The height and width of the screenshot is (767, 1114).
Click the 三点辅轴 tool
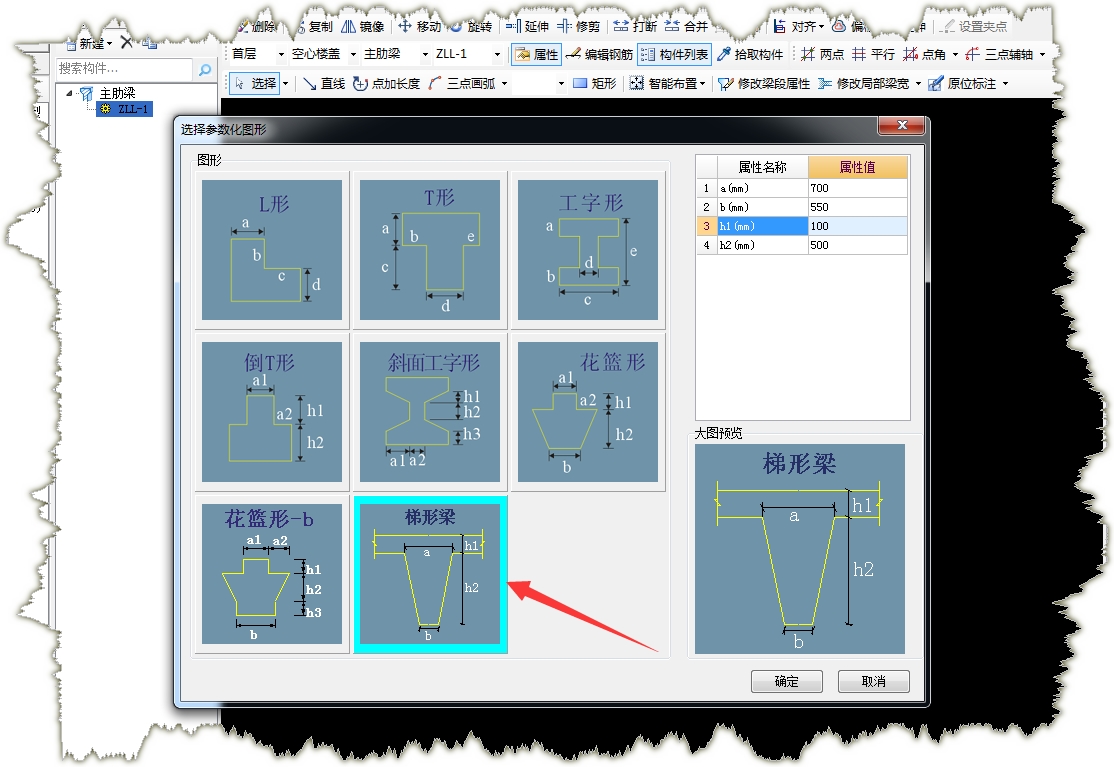[999, 54]
